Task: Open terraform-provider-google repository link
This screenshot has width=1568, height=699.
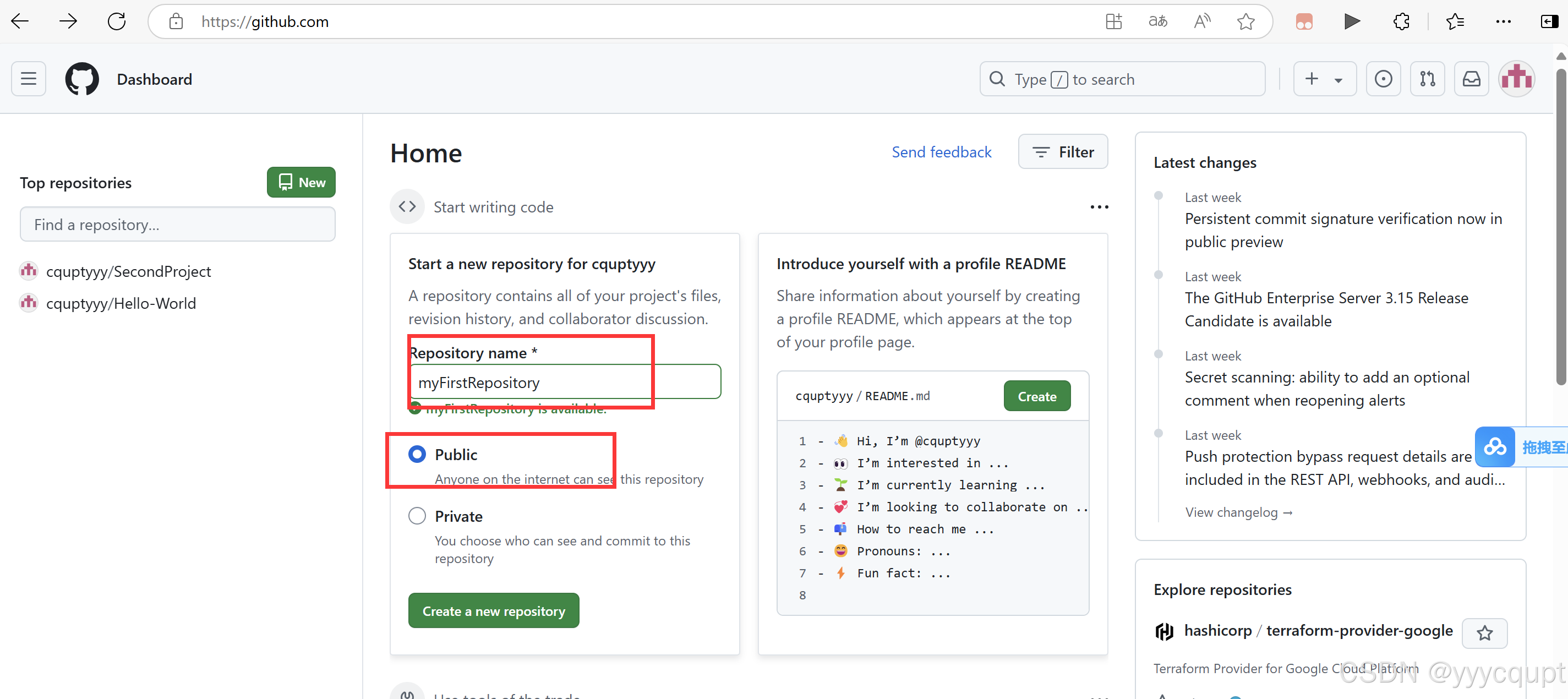Action: (1359, 630)
